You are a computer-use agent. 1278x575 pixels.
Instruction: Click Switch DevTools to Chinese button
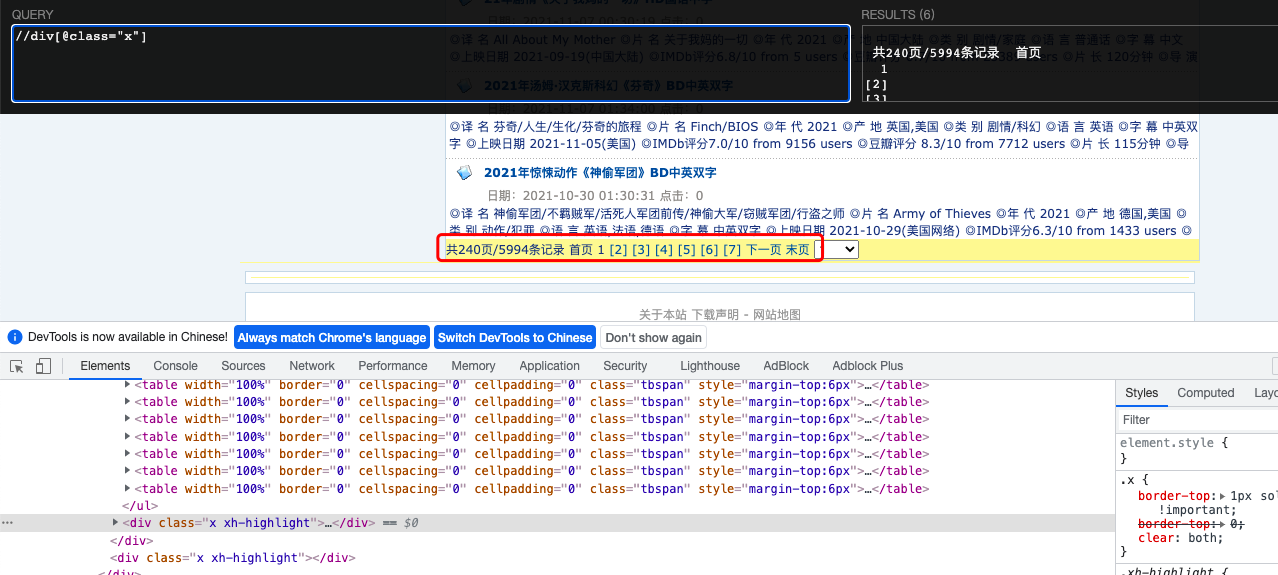coord(515,338)
